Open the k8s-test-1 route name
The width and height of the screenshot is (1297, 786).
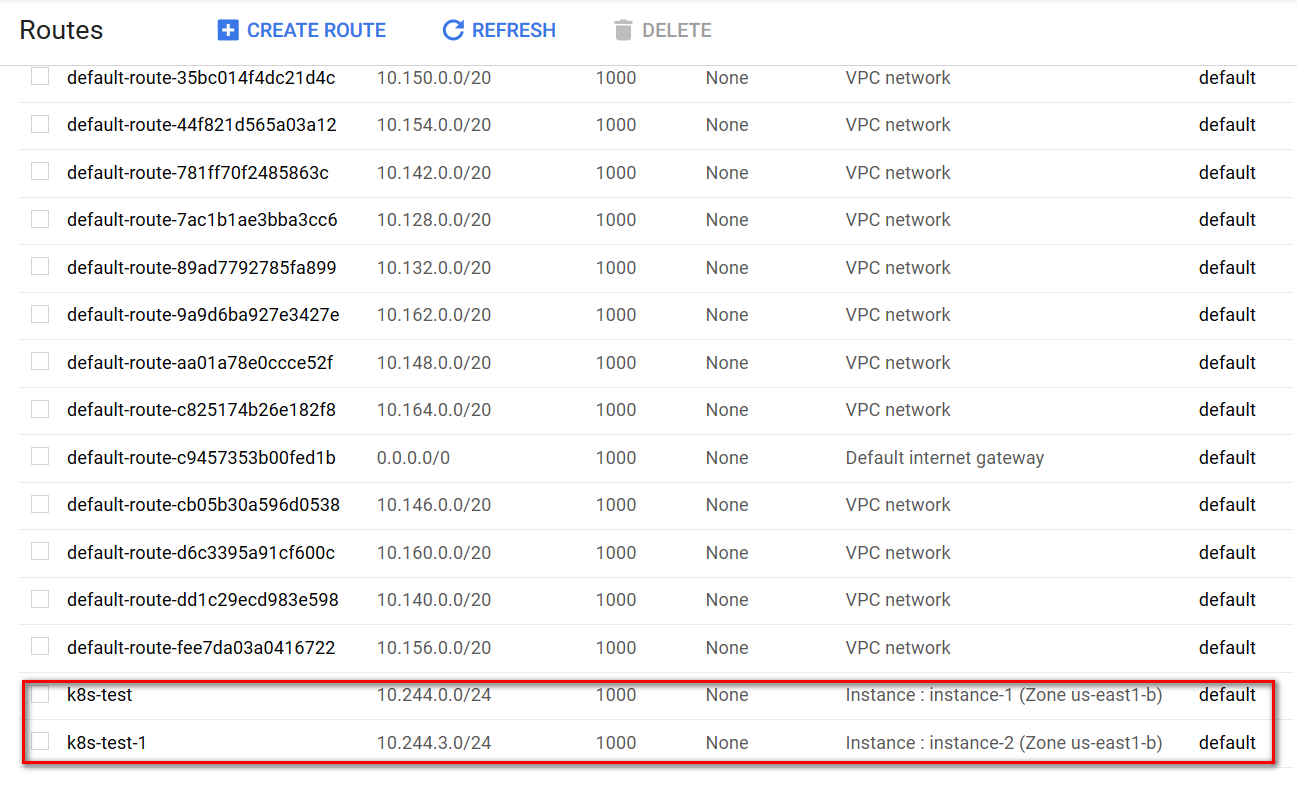pos(106,743)
